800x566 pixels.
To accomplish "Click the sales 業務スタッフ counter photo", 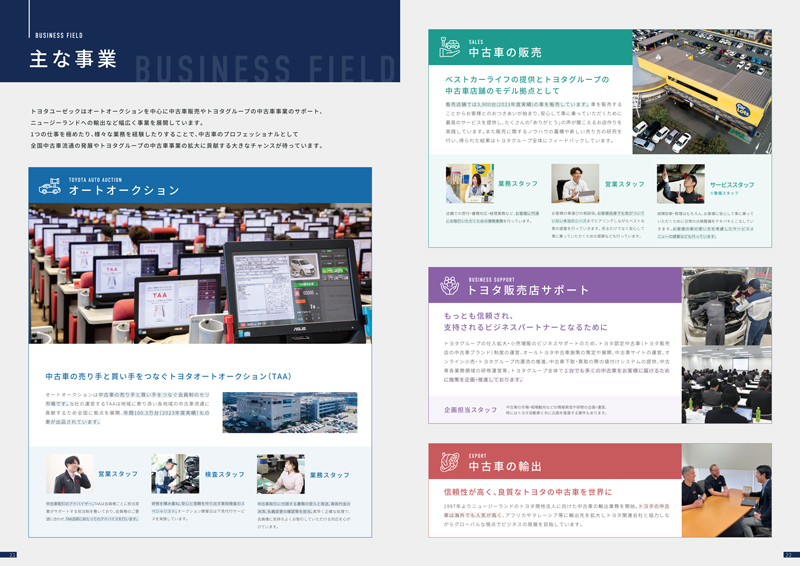I will [x=469, y=184].
